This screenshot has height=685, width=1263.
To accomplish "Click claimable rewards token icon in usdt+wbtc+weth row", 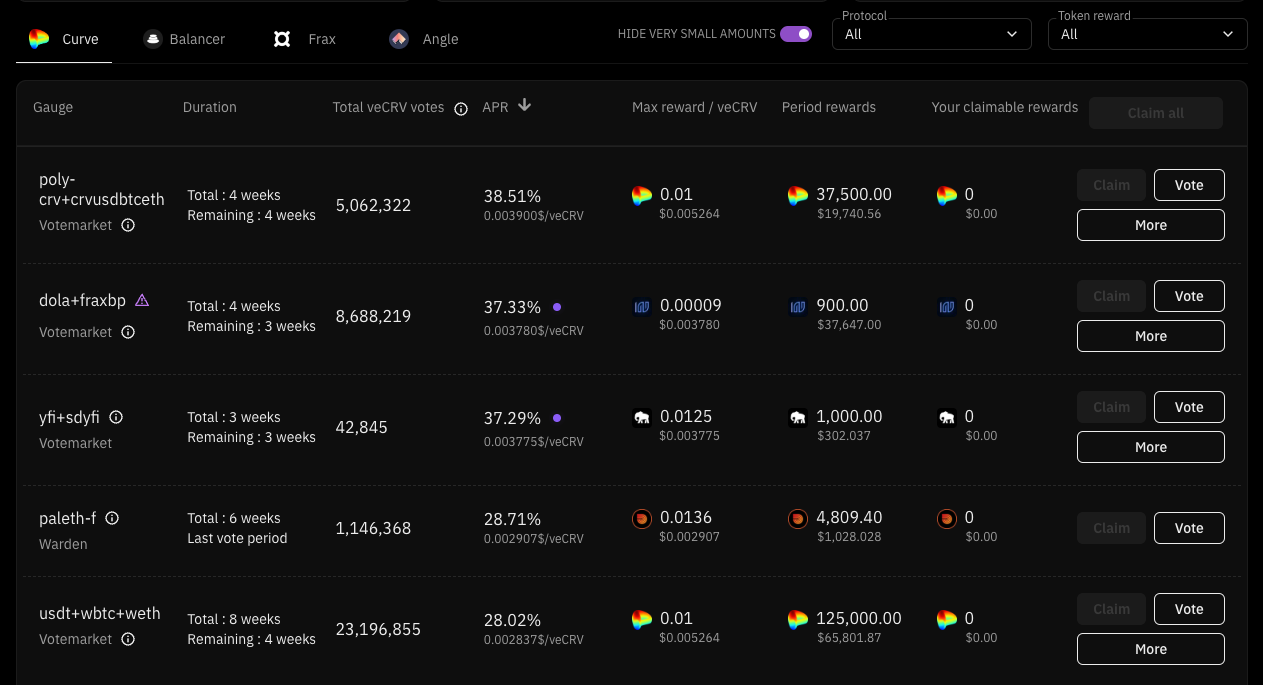I will pos(947,620).
